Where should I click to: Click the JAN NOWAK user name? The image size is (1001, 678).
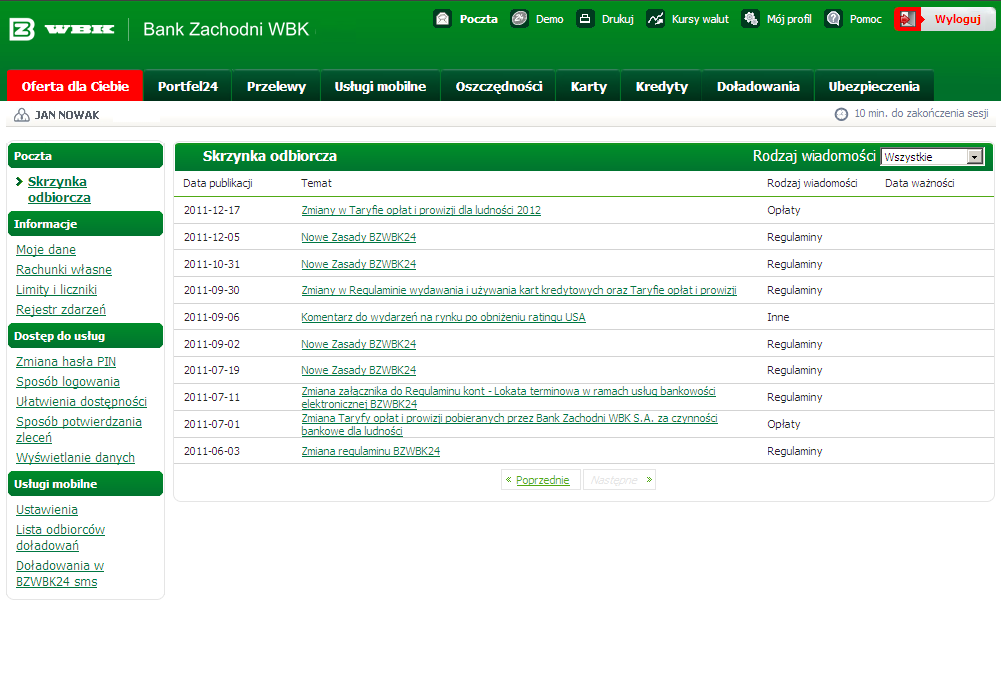tap(67, 116)
